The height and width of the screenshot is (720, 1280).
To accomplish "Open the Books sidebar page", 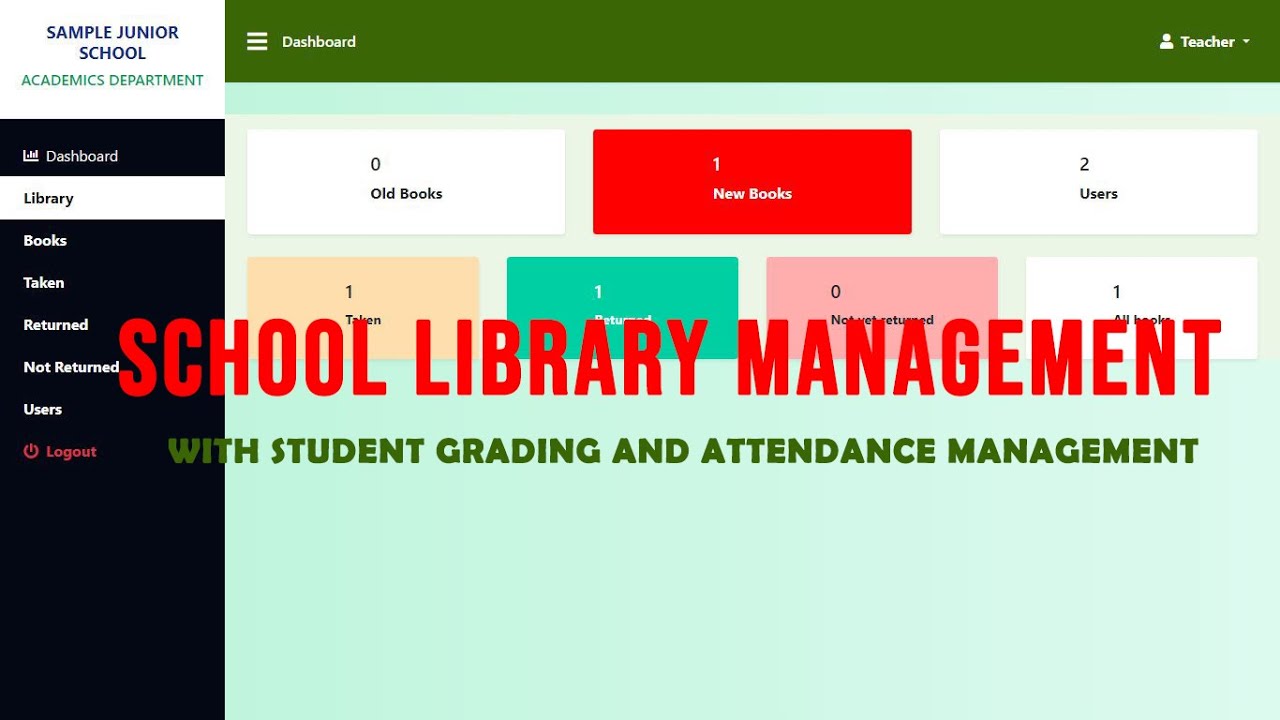I will point(112,240).
